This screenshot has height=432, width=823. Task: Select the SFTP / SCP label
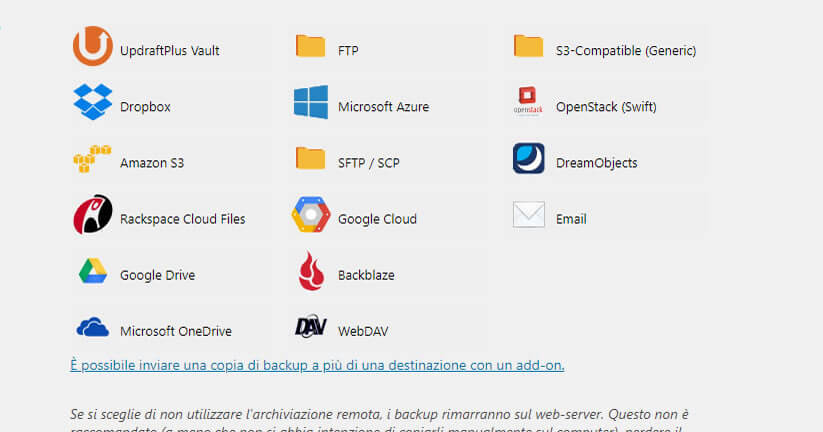click(x=368, y=163)
